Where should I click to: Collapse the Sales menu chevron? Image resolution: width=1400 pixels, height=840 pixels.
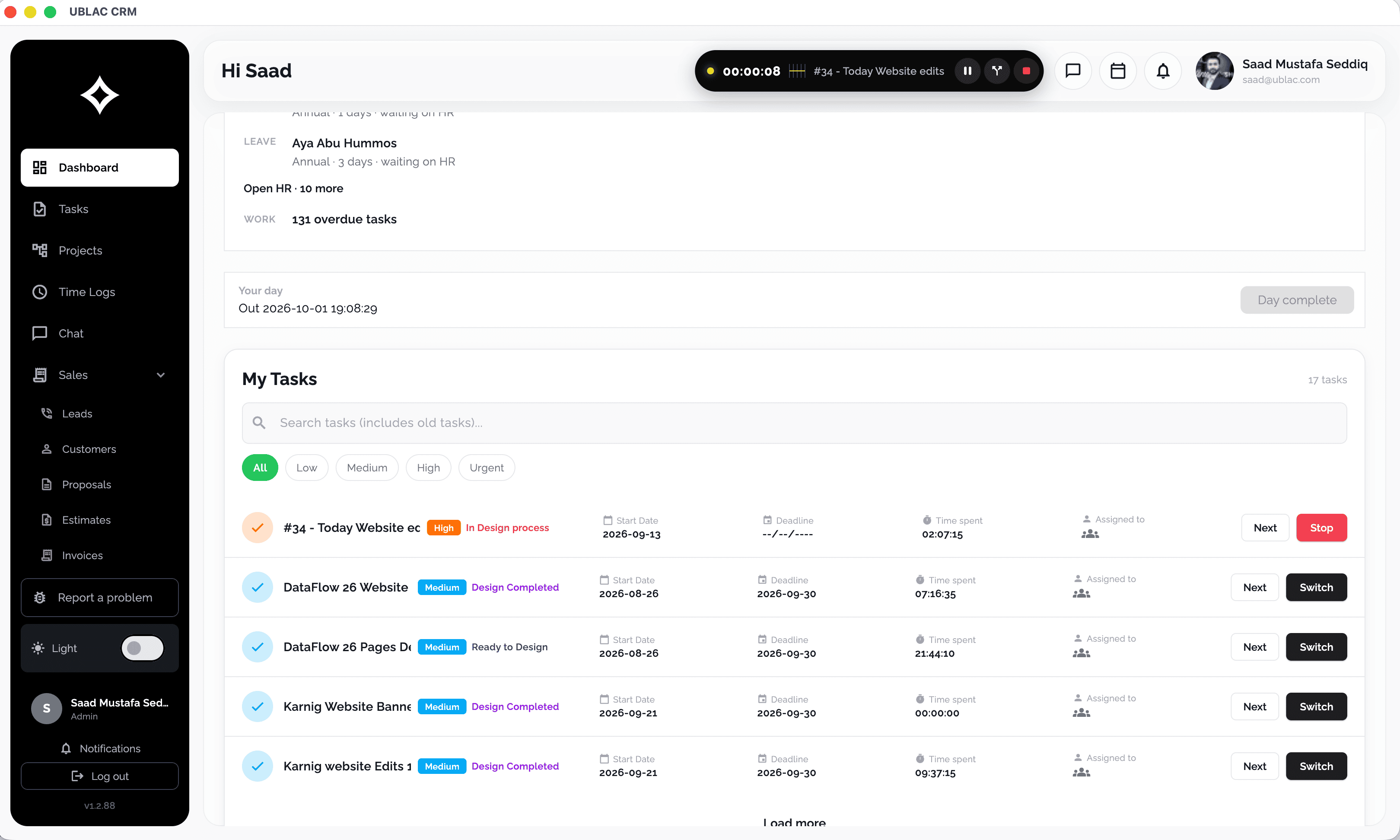click(x=161, y=375)
